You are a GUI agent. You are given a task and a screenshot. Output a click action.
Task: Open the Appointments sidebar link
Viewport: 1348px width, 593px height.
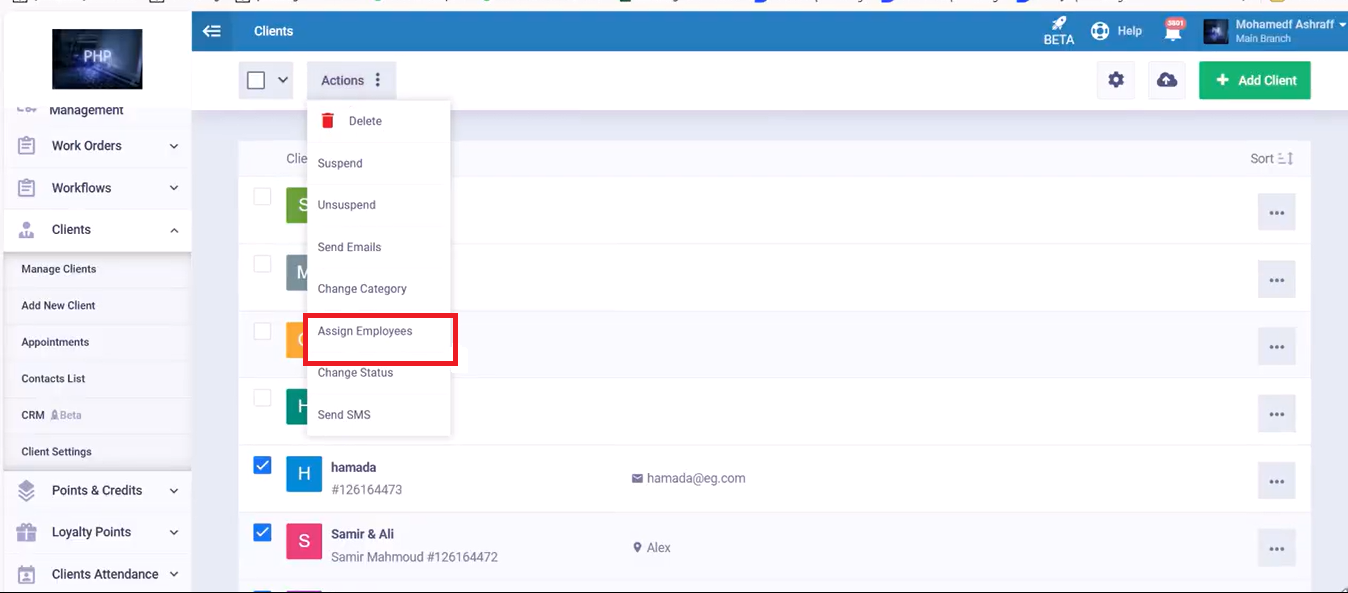click(x=55, y=342)
